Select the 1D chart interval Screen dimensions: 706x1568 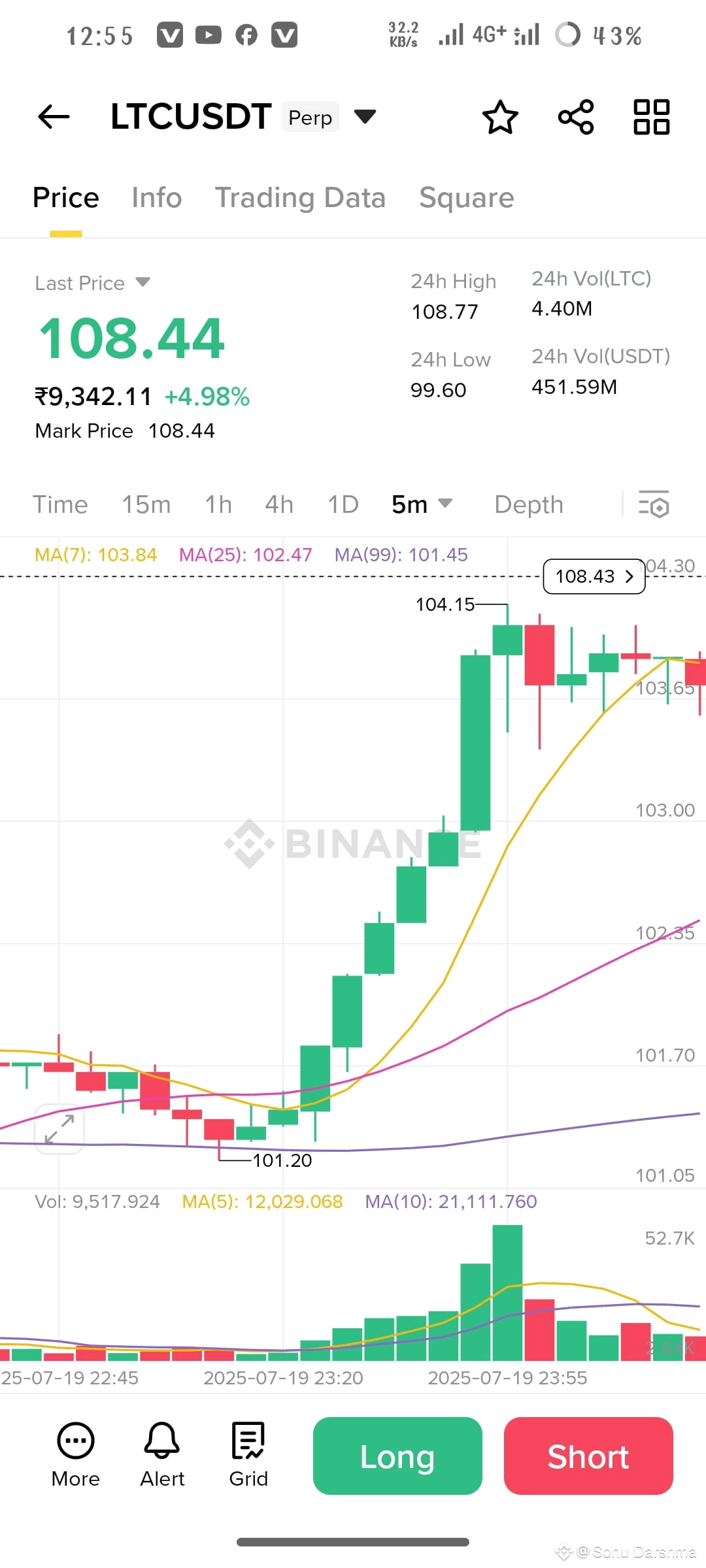pos(343,504)
